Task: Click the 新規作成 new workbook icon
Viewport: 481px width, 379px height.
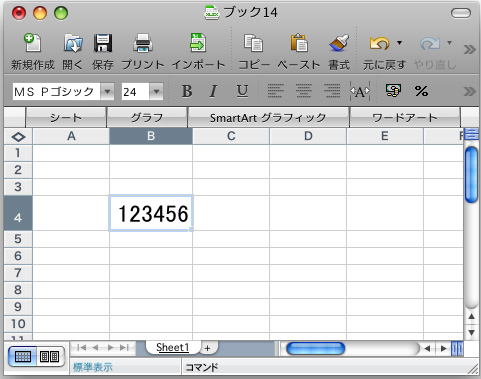Action: pyautogui.click(x=33, y=43)
